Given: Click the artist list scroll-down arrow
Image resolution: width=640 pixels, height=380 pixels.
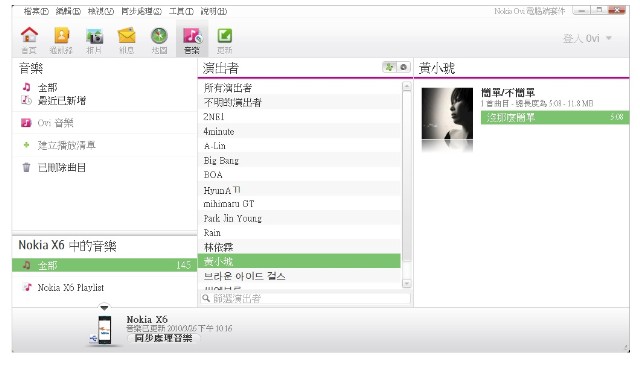Looking at the screenshot, I should pyautogui.click(x=407, y=283).
